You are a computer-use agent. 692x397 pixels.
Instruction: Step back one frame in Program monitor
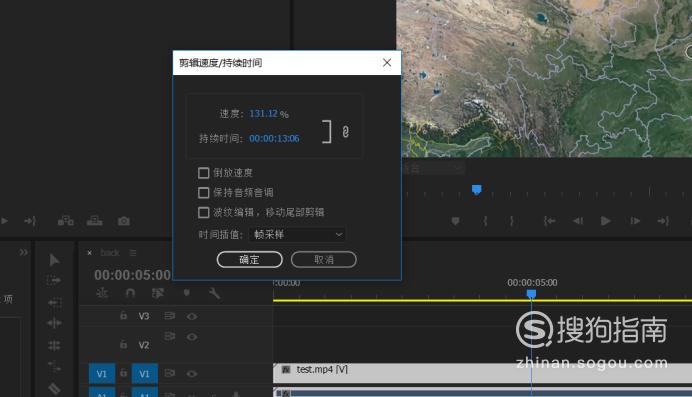[x=578, y=221]
